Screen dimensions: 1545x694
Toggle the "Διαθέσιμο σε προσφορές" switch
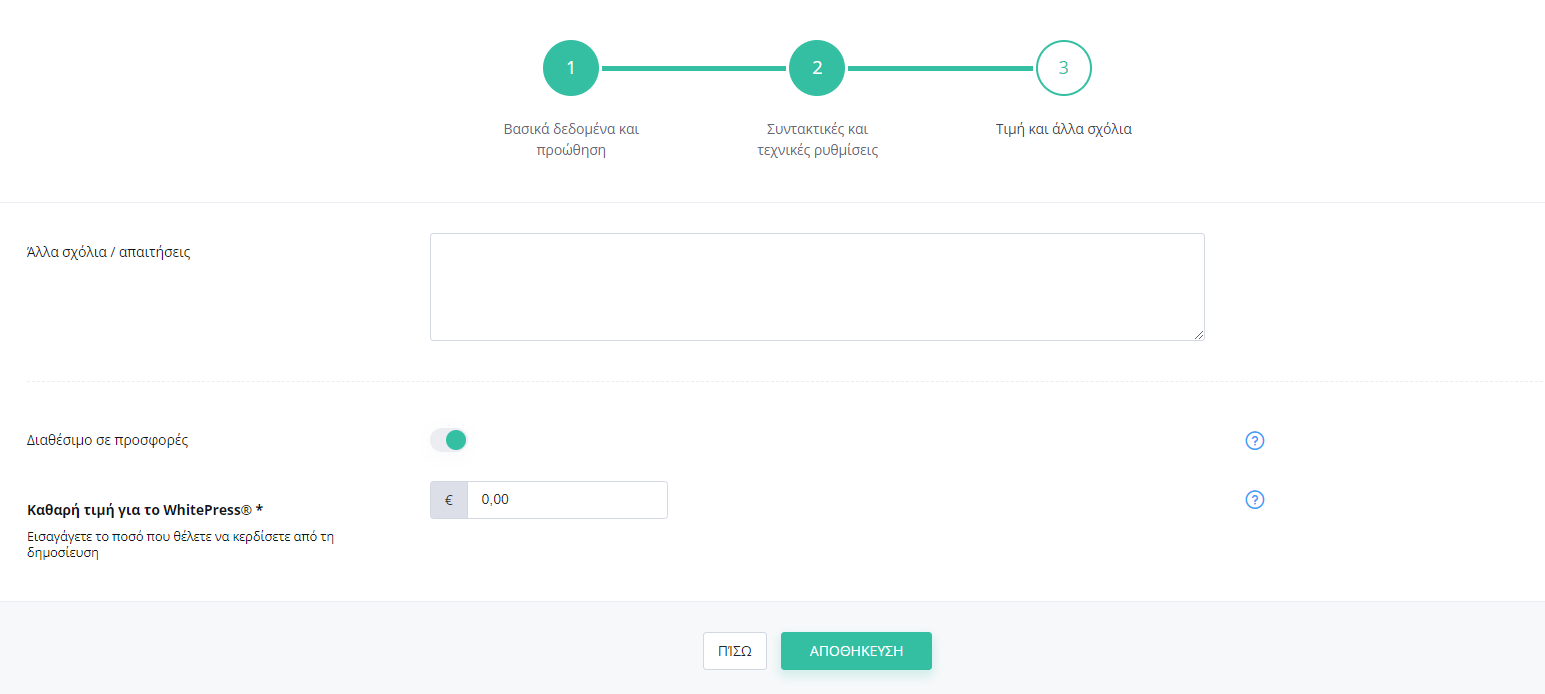point(449,440)
